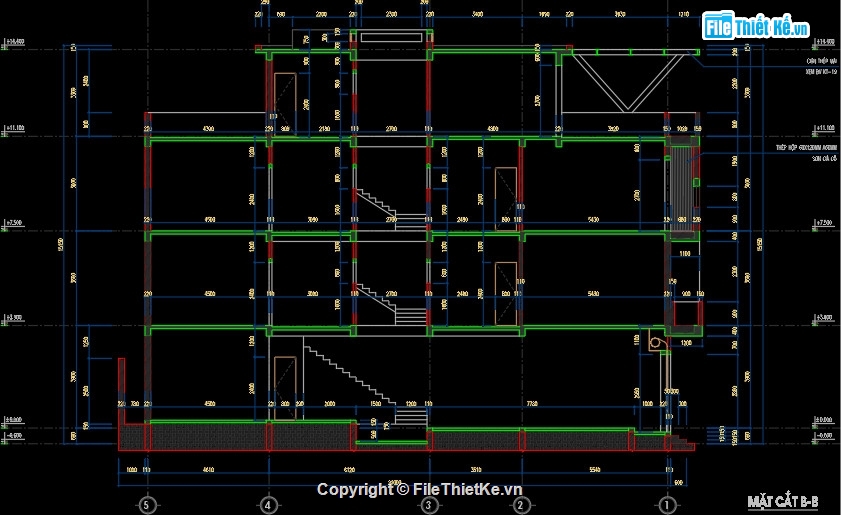The width and height of the screenshot is (841, 515).
Task: Select grid axis bubble 1
Action: (667, 505)
